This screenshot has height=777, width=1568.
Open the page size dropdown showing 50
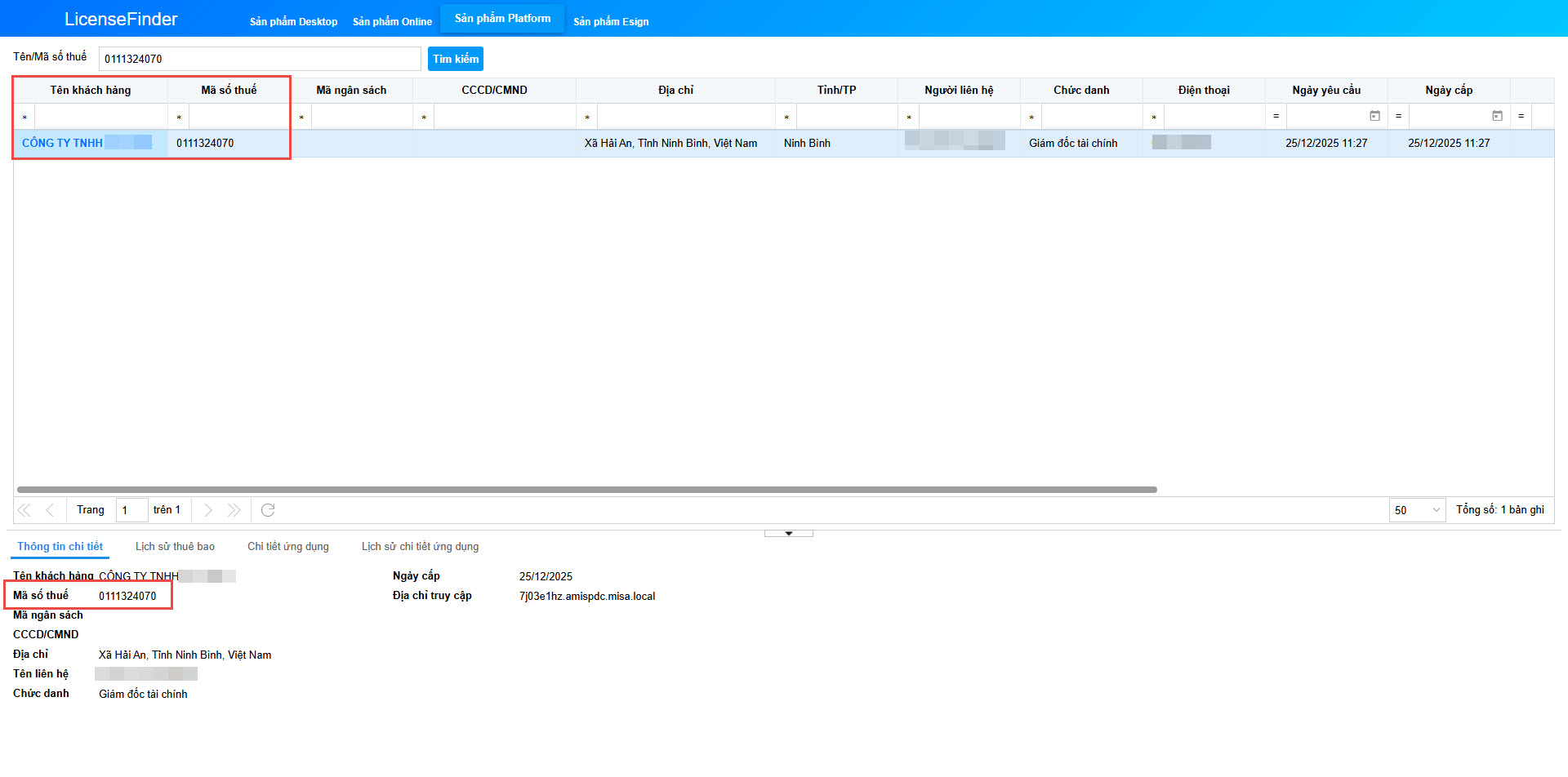(x=1417, y=510)
